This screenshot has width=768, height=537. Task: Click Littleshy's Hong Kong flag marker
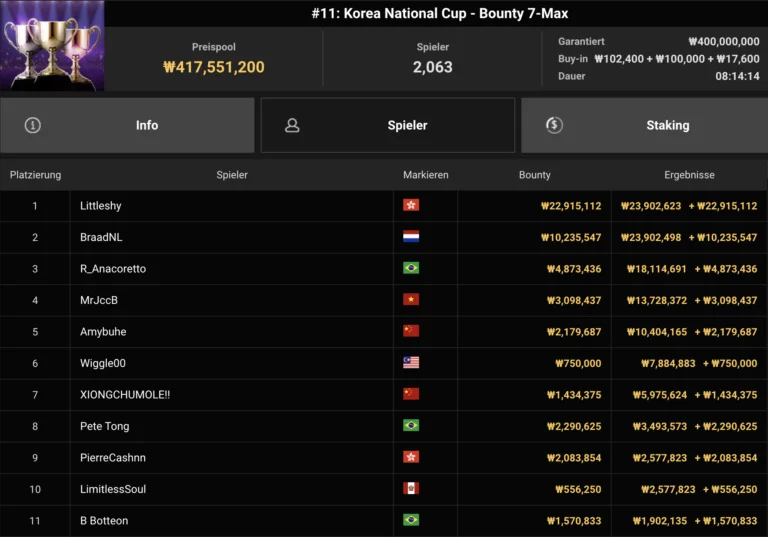pos(411,205)
